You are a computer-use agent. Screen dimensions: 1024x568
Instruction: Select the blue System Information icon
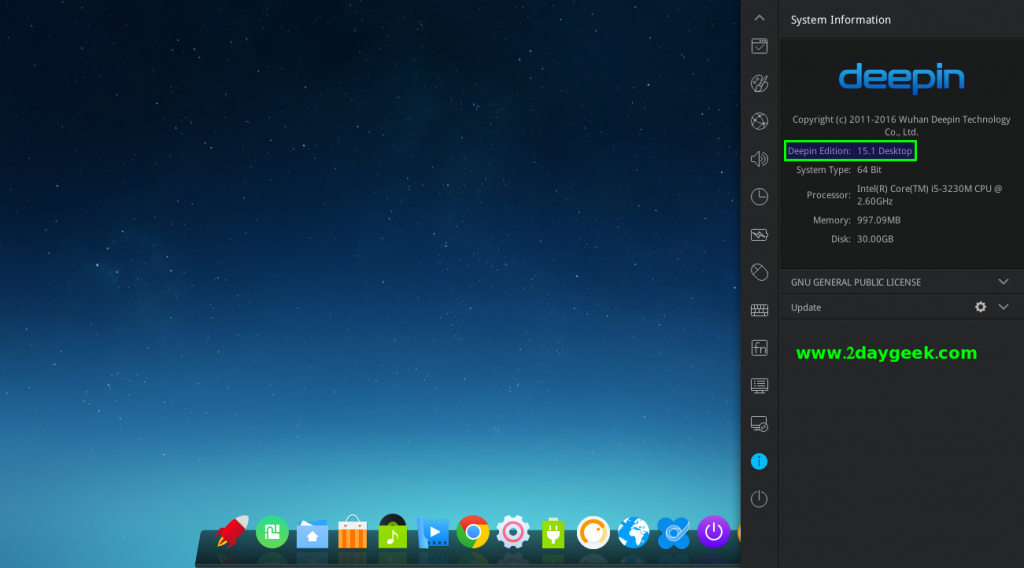[759, 461]
